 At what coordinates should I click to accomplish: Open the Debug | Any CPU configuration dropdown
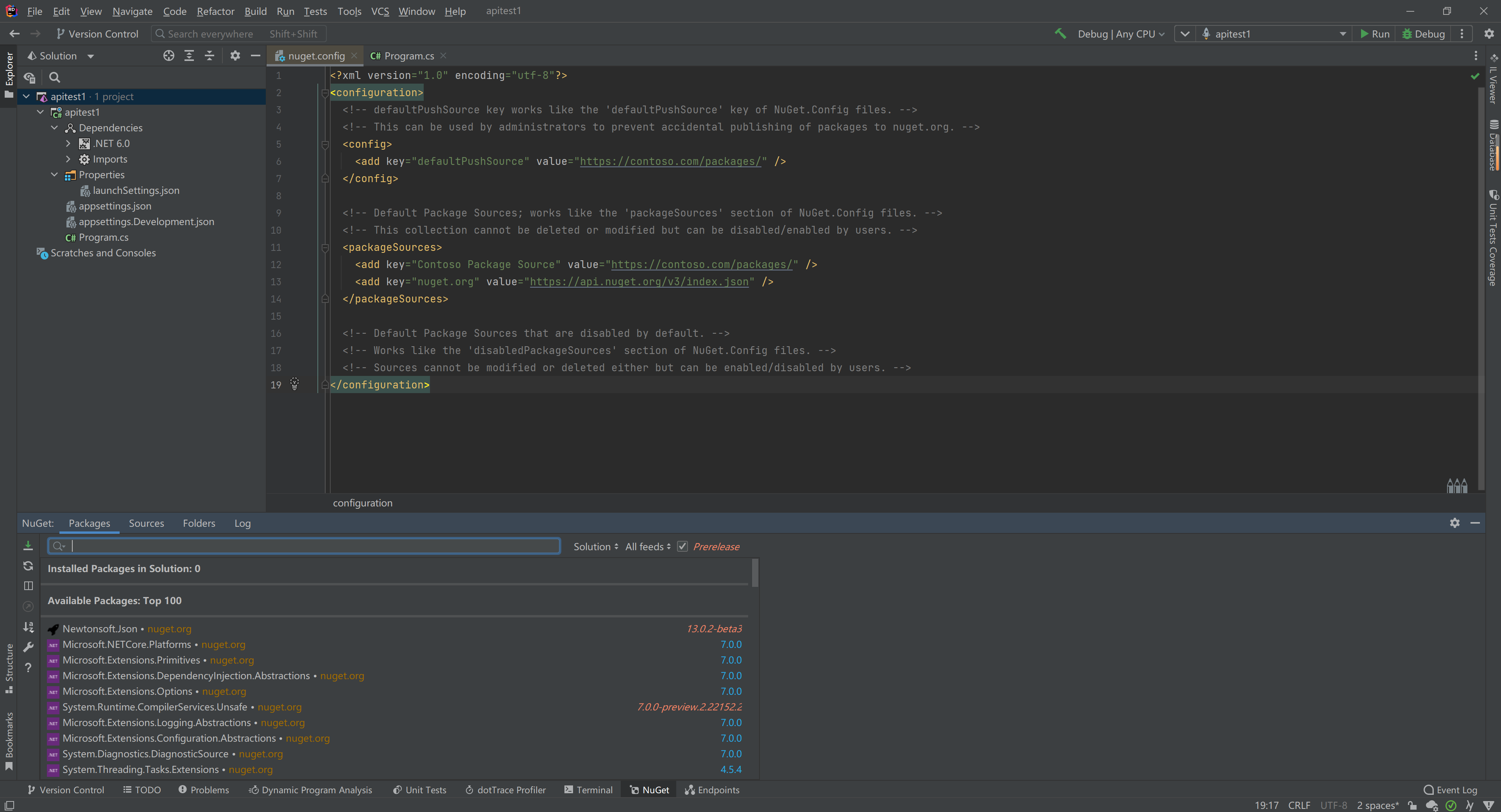[x=1120, y=34]
